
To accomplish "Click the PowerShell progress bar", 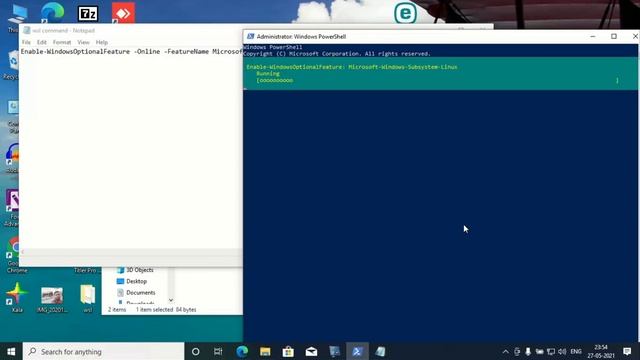I will [x=438, y=80].
